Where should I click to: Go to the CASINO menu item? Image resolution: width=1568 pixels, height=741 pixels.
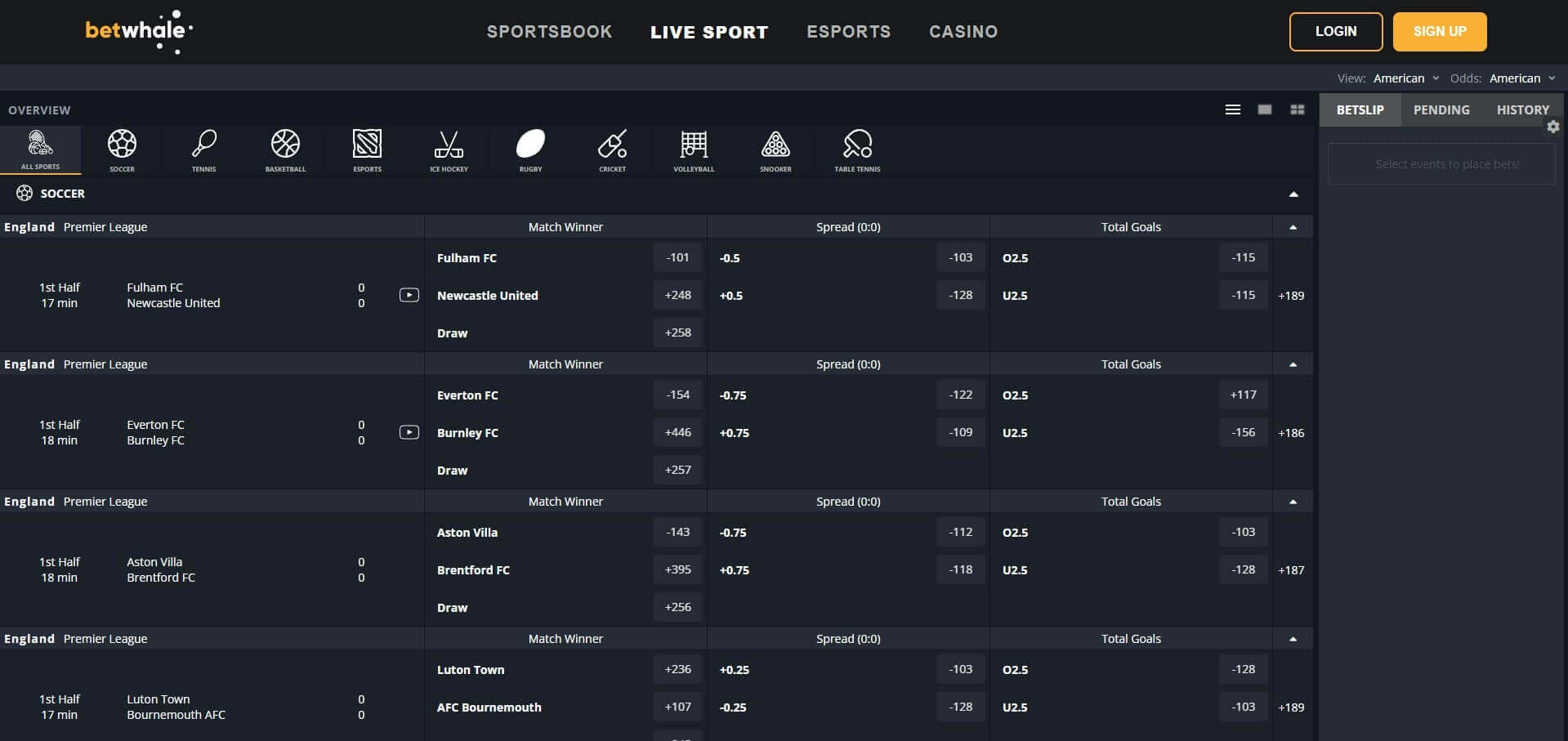[963, 31]
